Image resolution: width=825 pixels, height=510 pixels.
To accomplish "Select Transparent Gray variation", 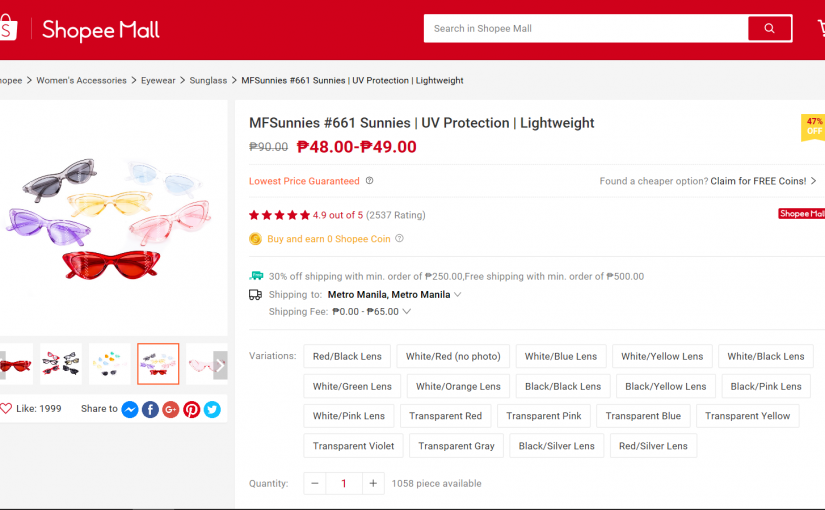I will (x=456, y=446).
